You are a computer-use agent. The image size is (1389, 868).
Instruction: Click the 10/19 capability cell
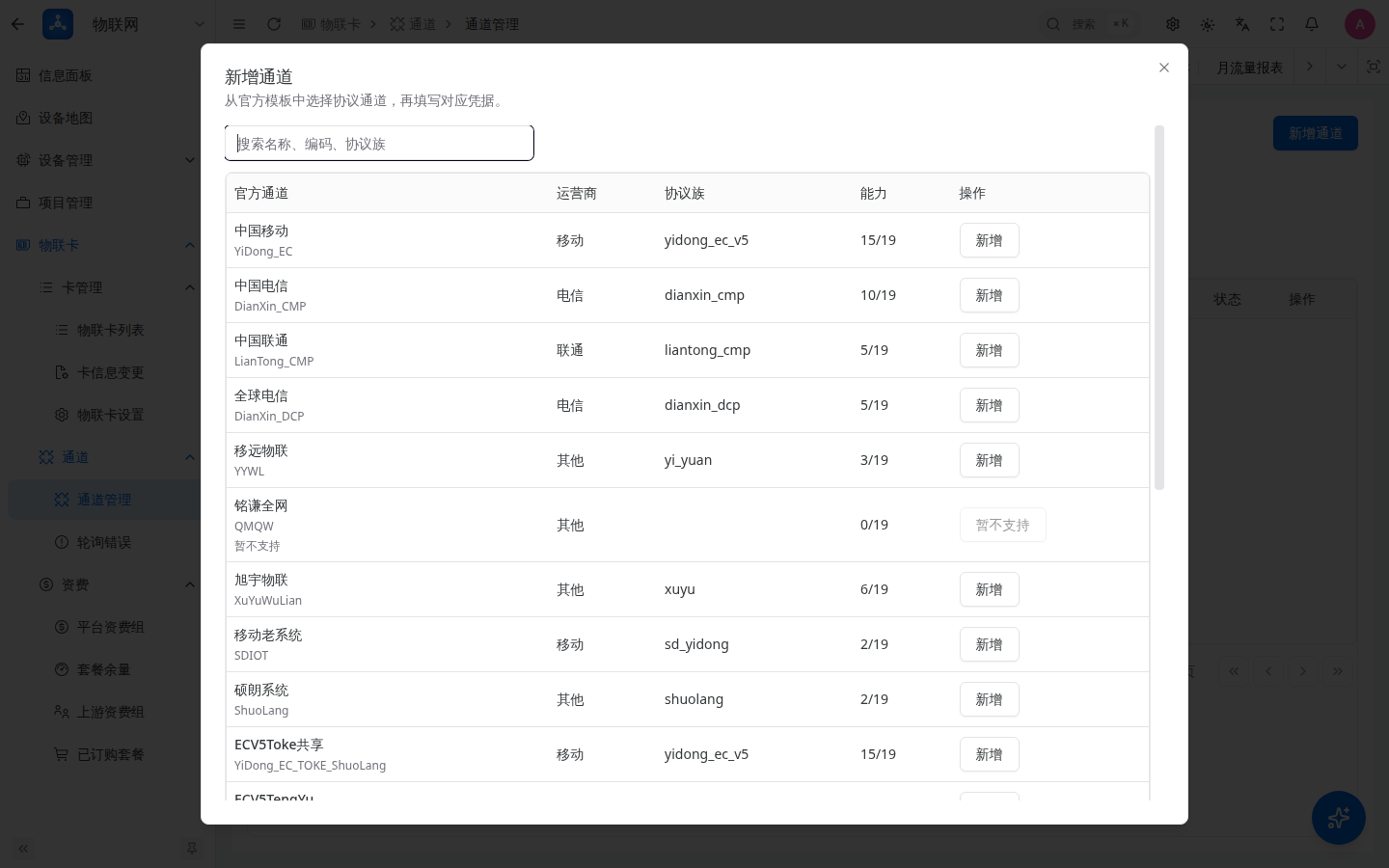(x=878, y=295)
